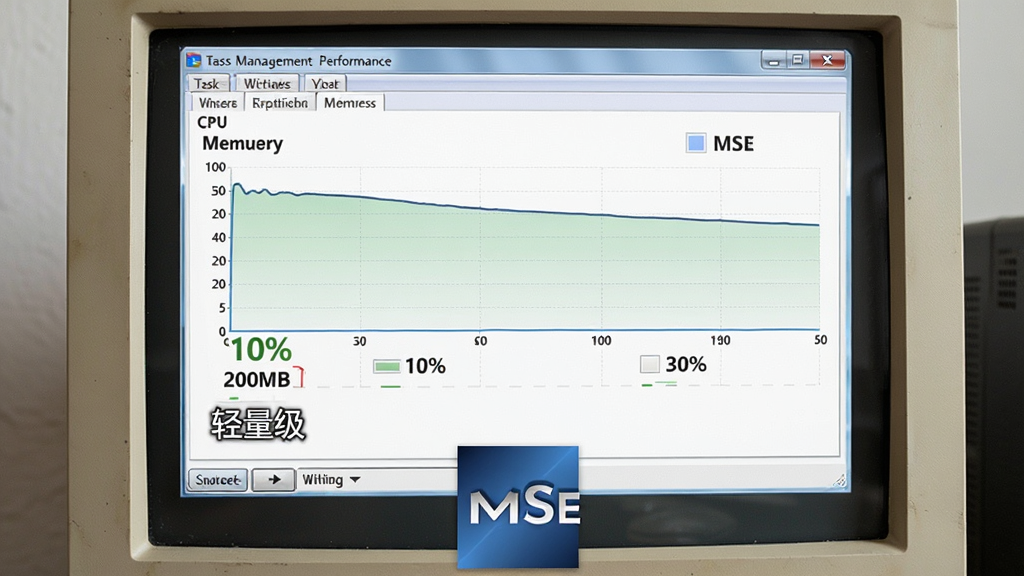Click the MSE legend label
Image resolution: width=1024 pixels, height=576 pixels.
click(733, 144)
